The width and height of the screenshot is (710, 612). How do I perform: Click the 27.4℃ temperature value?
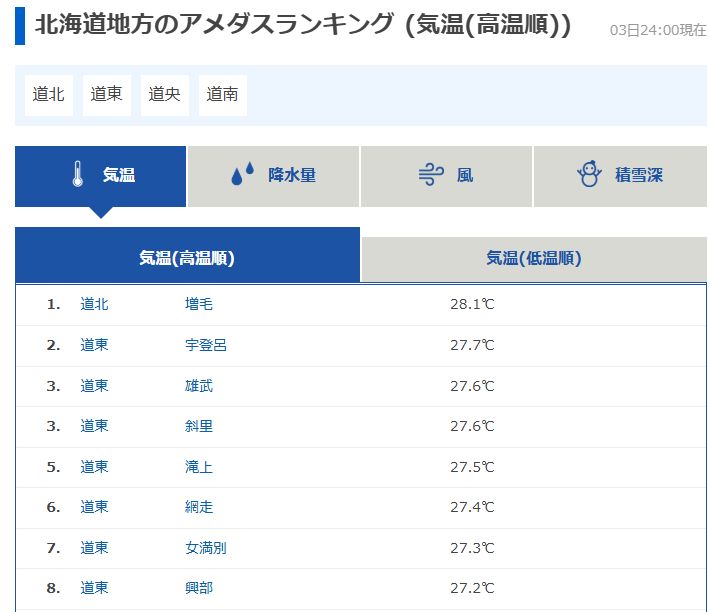pos(472,507)
